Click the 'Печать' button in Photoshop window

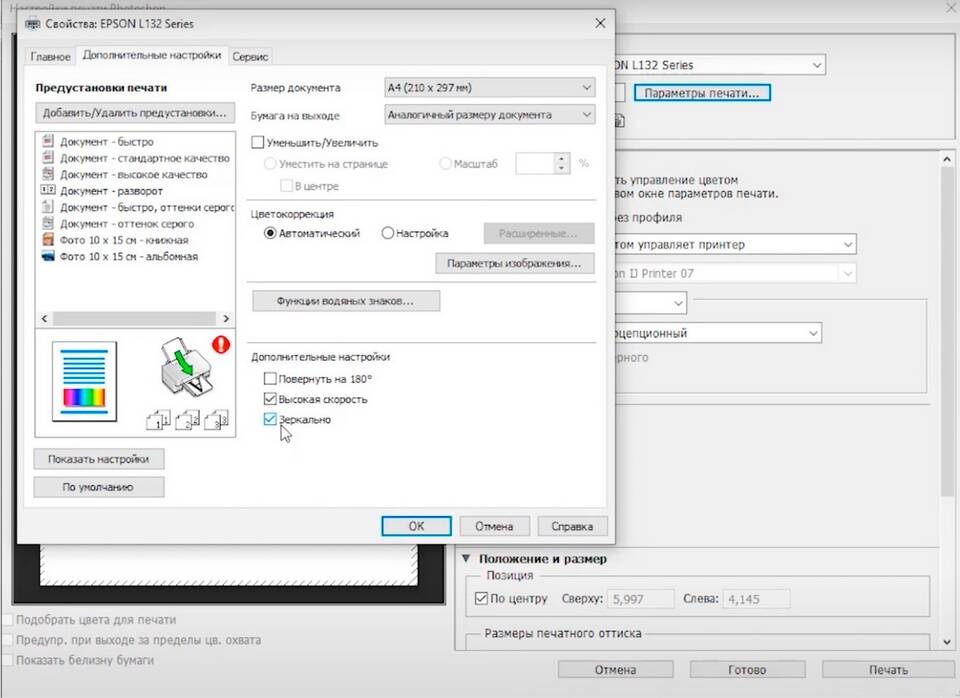(x=888, y=670)
